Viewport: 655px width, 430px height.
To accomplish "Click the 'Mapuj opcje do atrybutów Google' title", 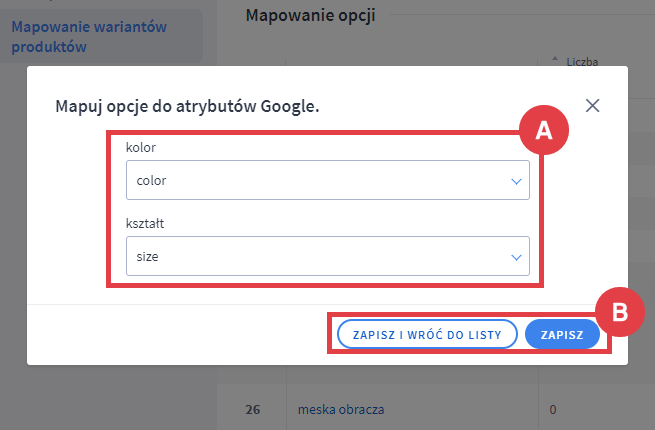I will coord(186,106).
